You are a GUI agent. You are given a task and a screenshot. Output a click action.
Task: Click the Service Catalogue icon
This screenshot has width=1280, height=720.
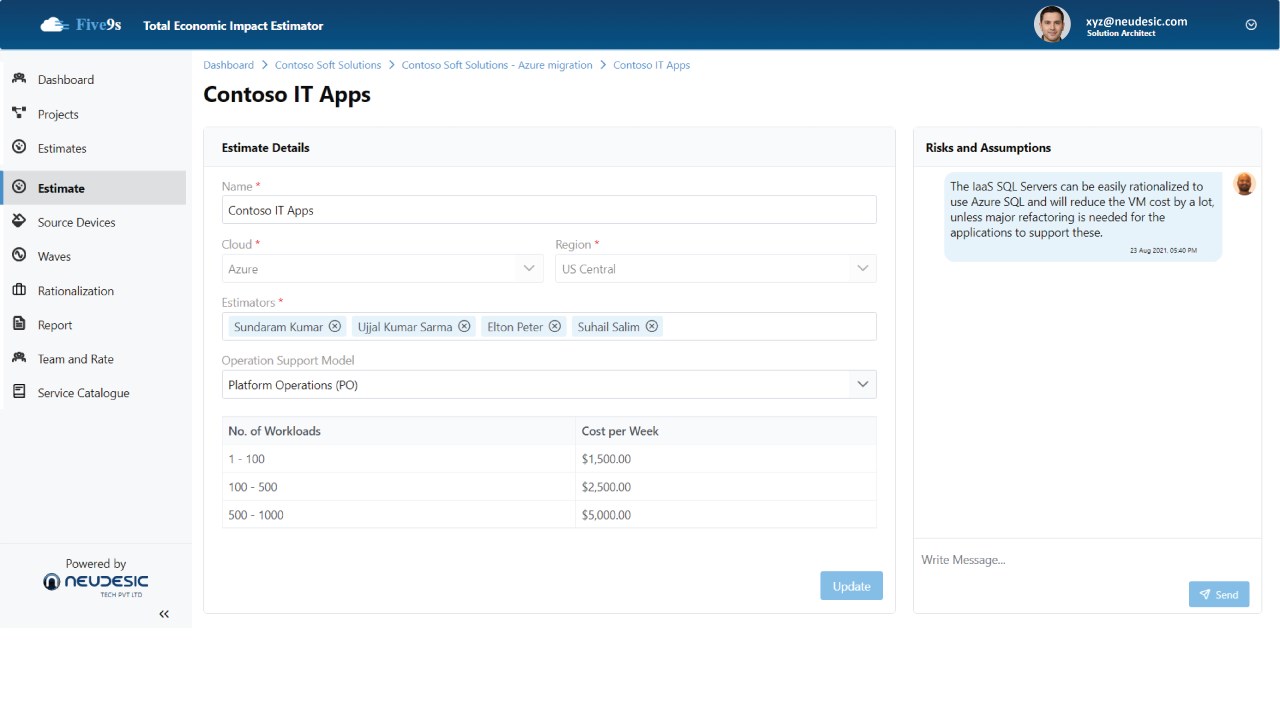19,392
